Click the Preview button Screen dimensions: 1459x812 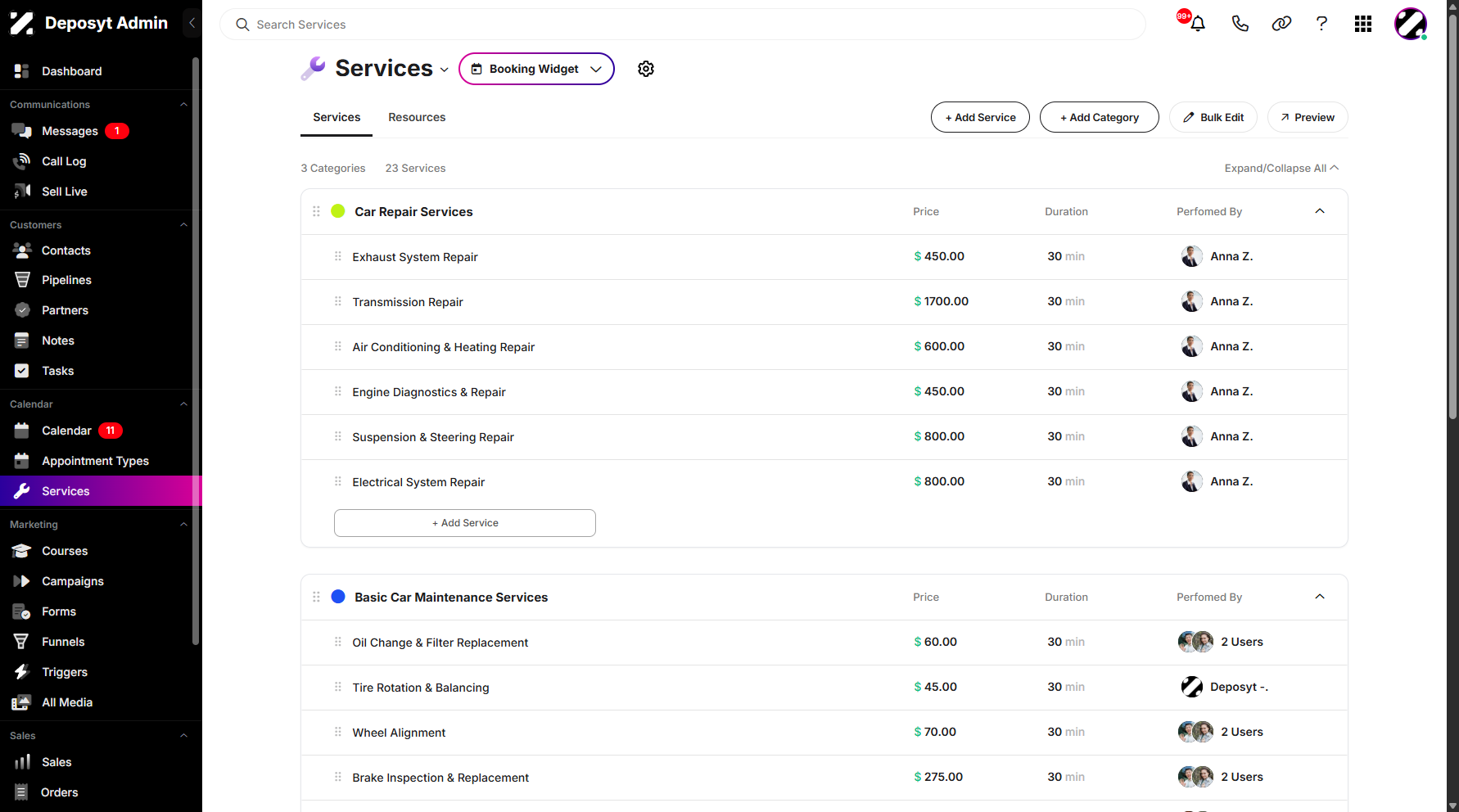(1307, 117)
